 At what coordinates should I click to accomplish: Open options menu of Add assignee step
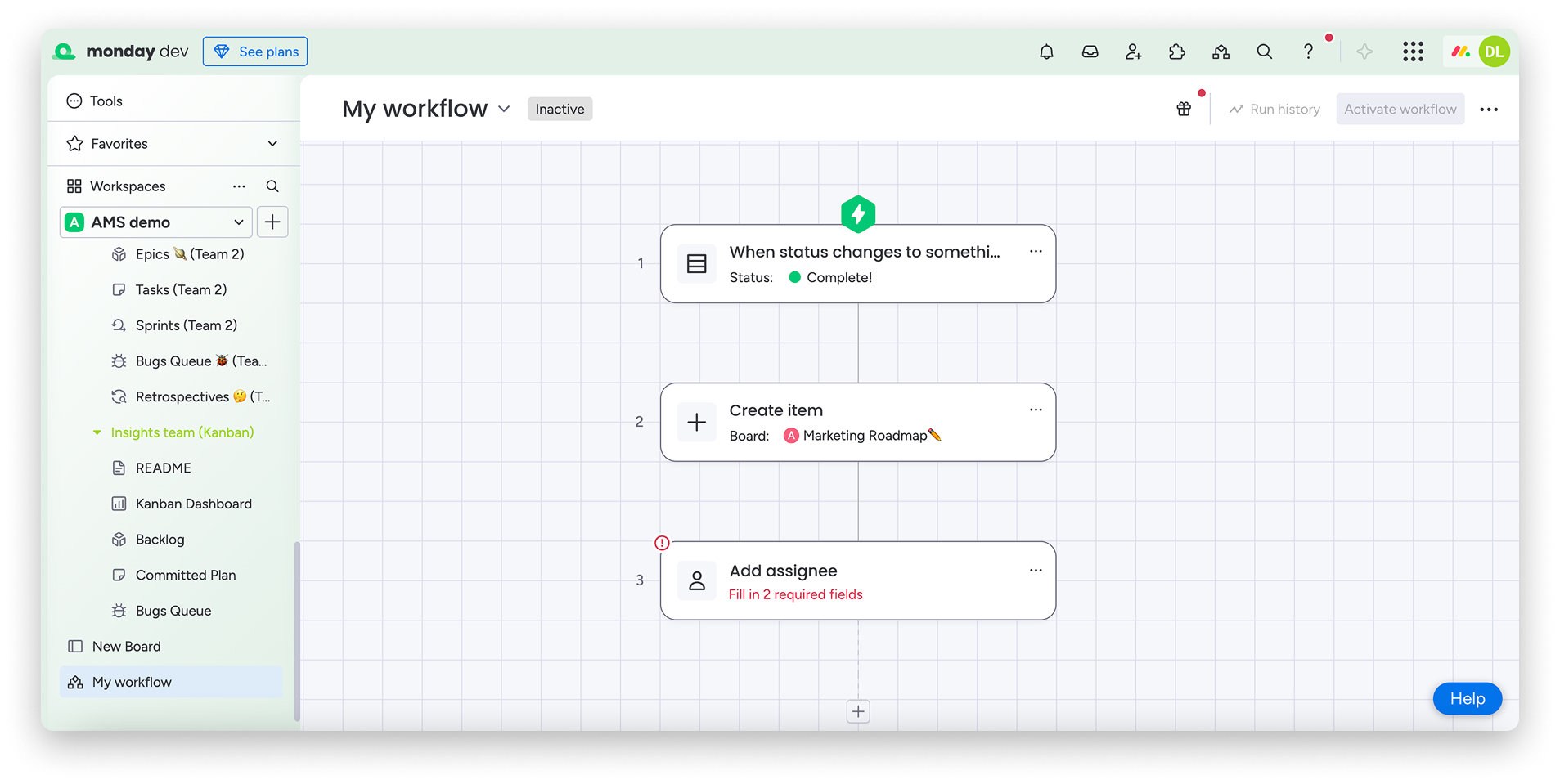coord(1036,570)
